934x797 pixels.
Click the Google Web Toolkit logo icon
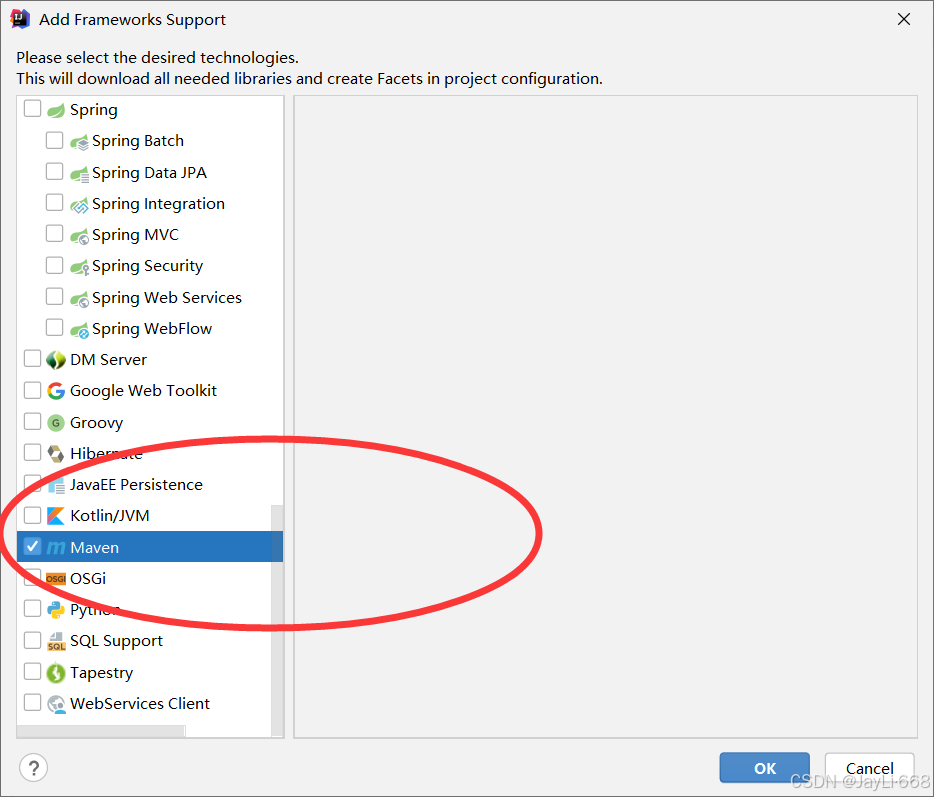[x=55, y=391]
